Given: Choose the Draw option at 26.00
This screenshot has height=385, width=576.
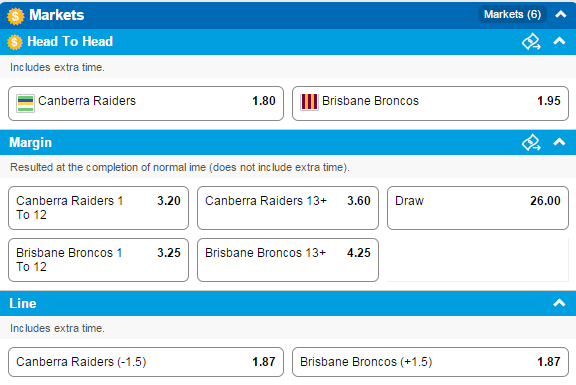Looking at the screenshot, I should coord(478,208).
